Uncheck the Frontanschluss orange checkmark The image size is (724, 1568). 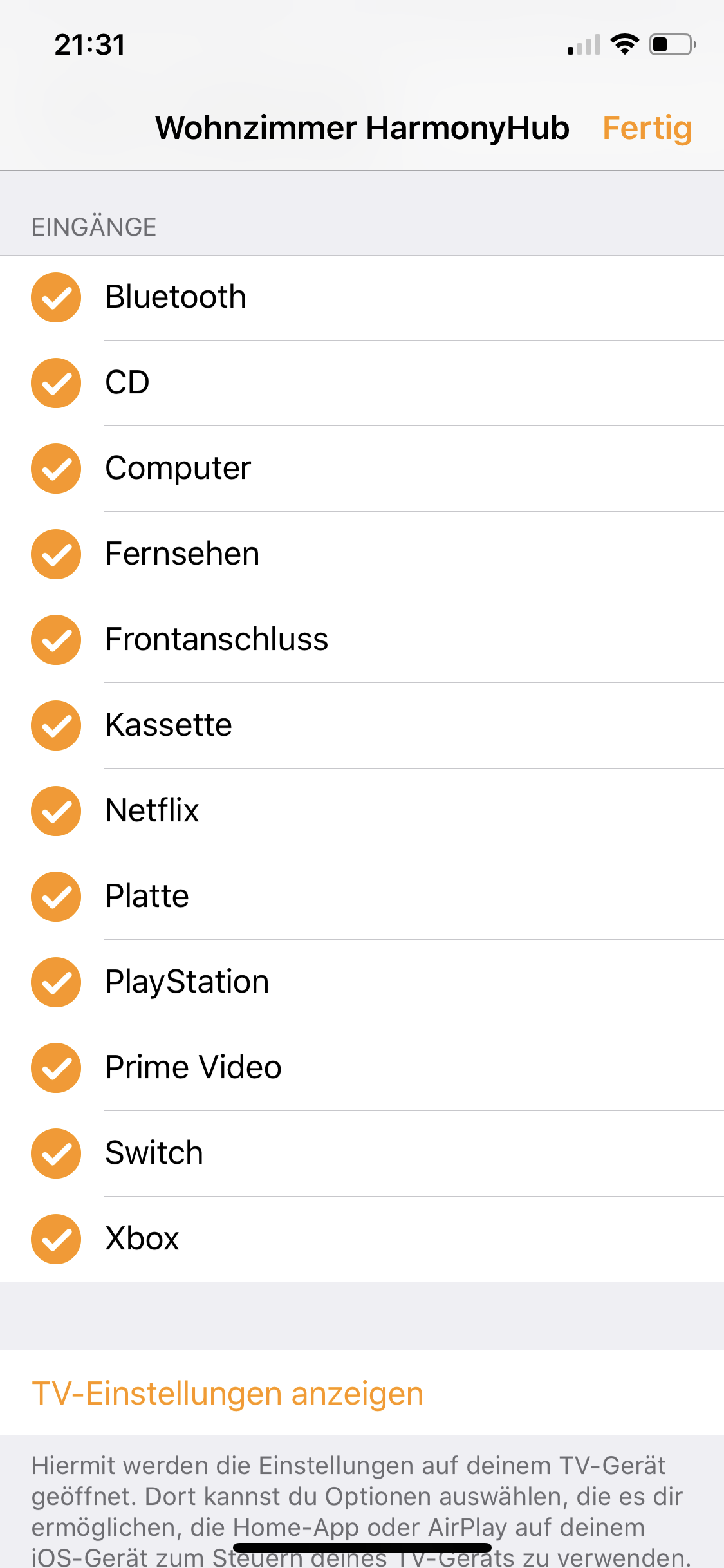point(56,640)
